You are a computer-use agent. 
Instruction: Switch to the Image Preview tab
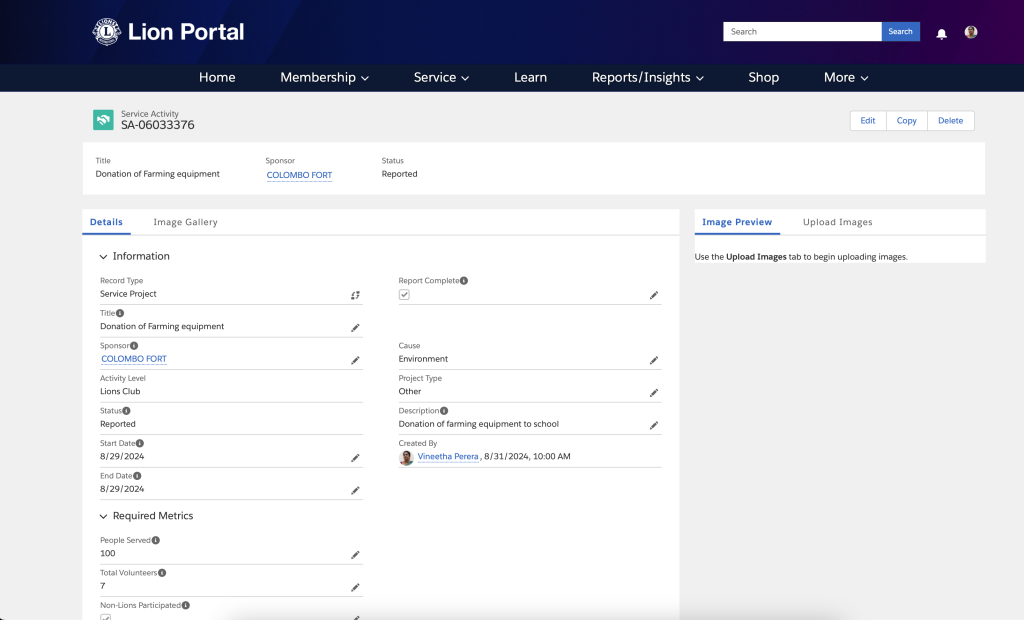coord(737,222)
